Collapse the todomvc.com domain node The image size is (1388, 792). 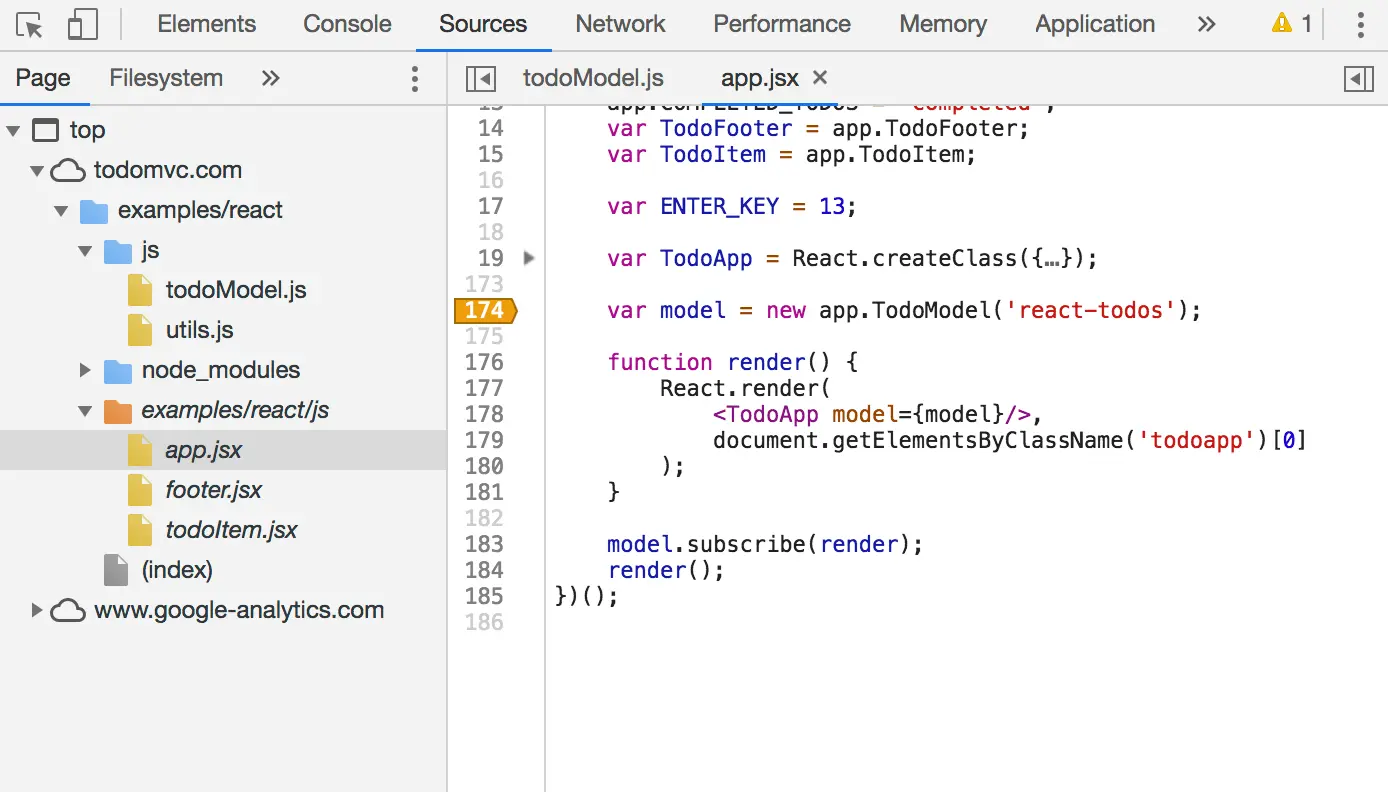tap(37, 171)
